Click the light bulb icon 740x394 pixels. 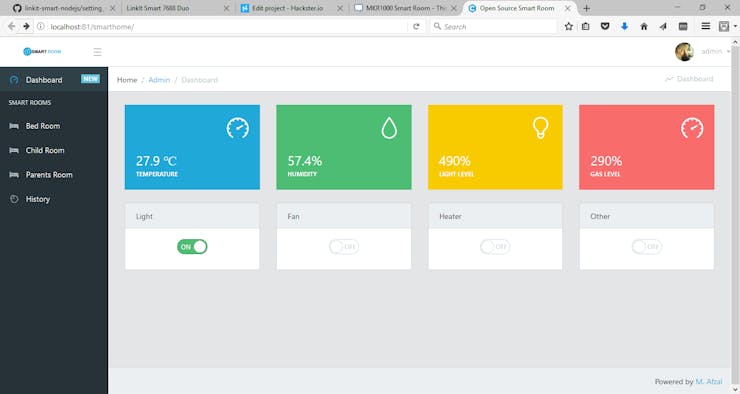(x=540, y=127)
